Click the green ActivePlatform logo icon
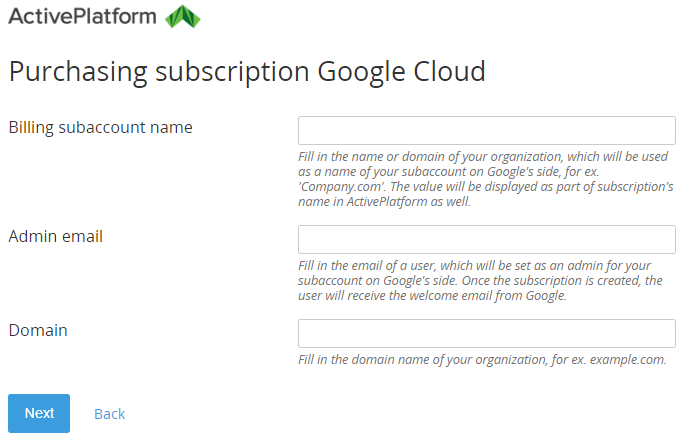The width and height of the screenshot is (683, 443). [x=183, y=16]
